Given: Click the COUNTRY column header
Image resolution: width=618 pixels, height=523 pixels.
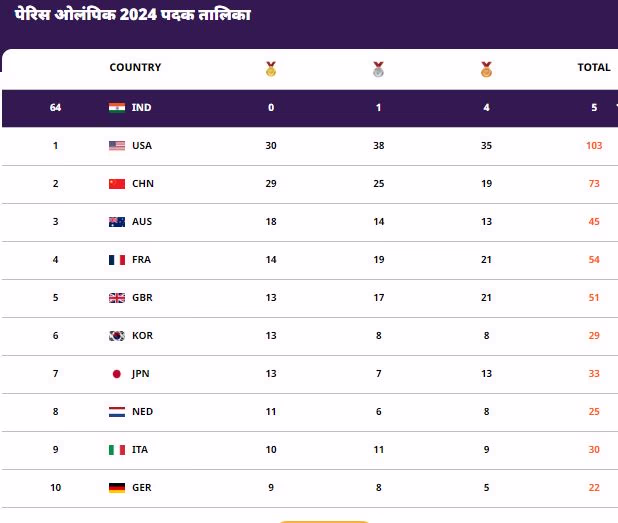Looking at the screenshot, I should coord(135,68).
